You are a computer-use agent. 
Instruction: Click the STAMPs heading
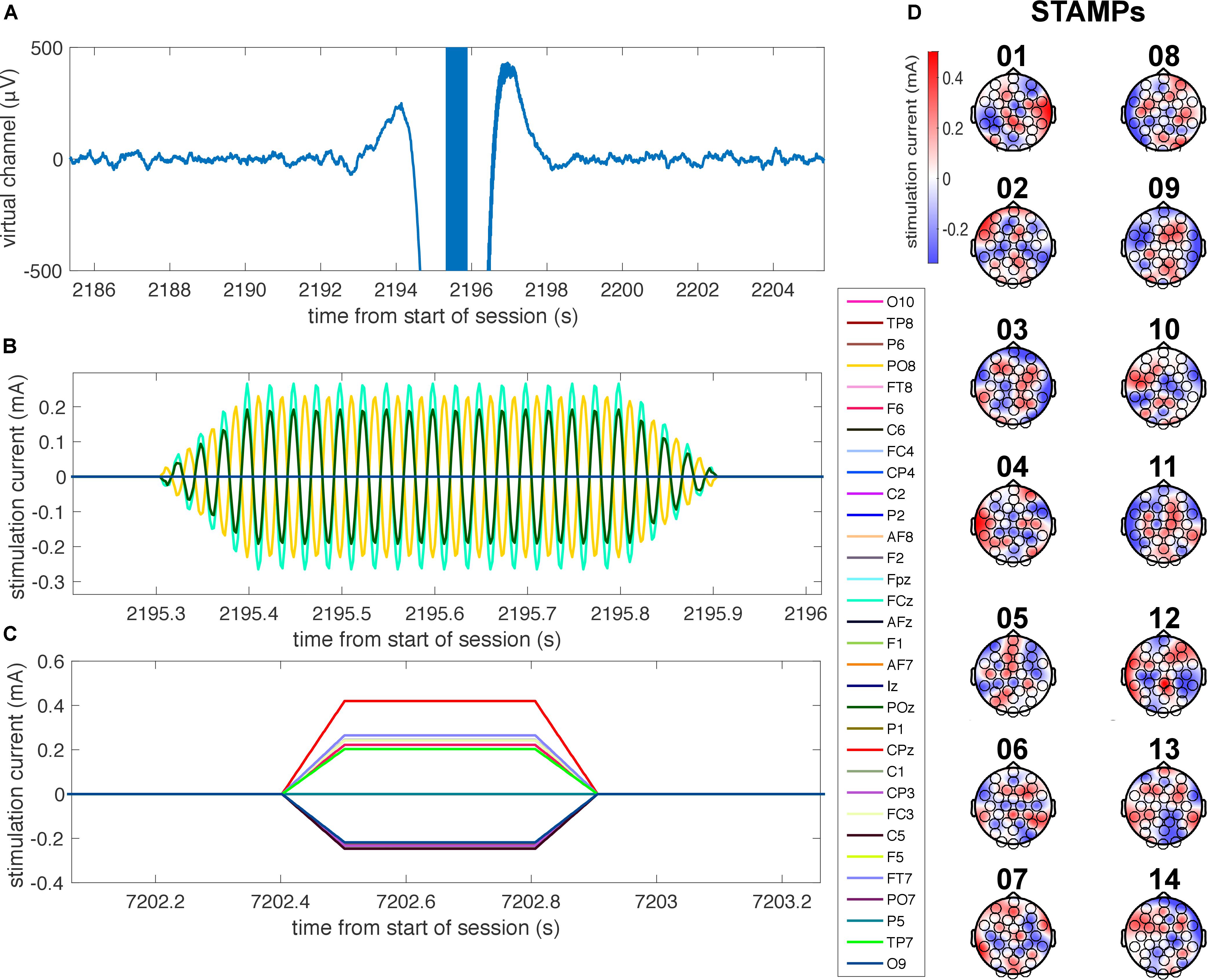point(1088,12)
